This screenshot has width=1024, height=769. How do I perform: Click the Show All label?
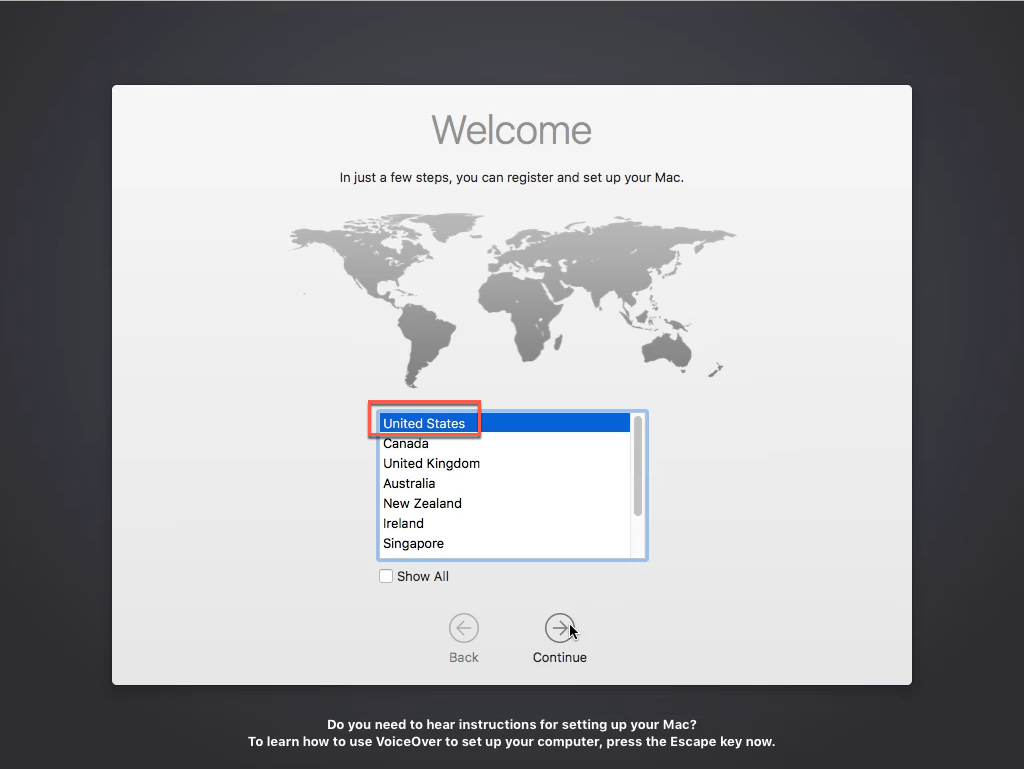[423, 576]
